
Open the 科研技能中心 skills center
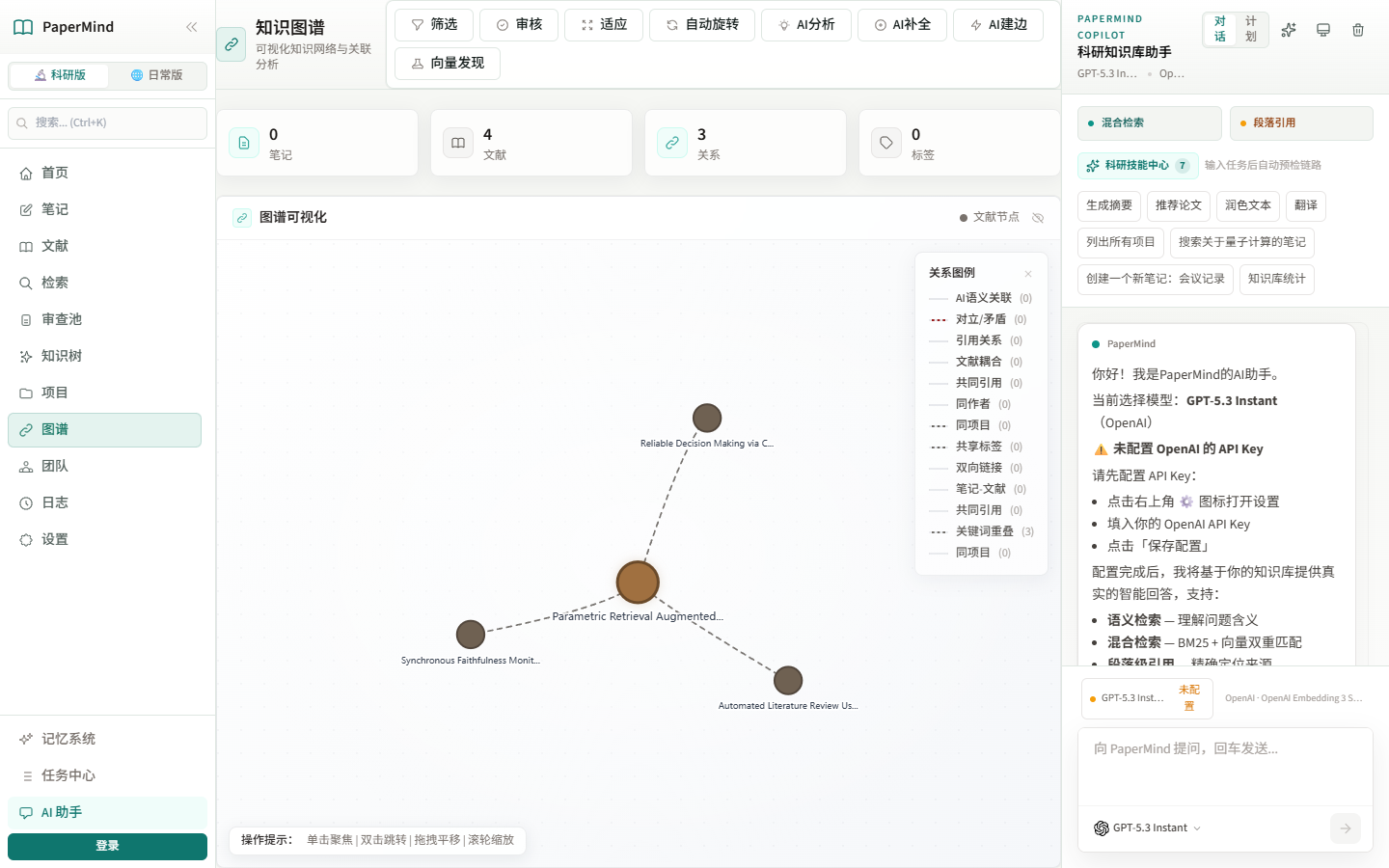click(x=1138, y=166)
